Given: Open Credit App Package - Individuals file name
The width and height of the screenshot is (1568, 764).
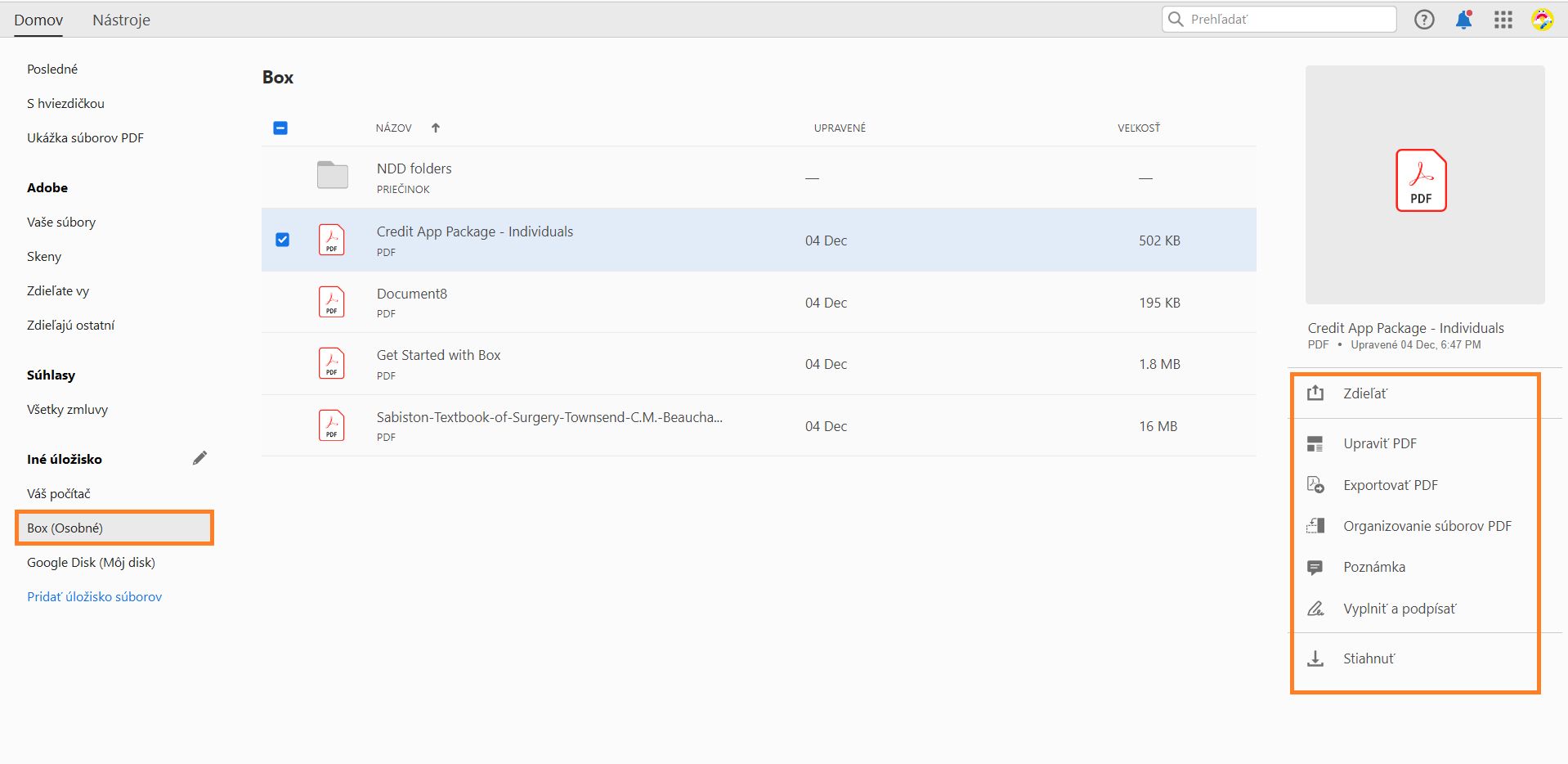Looking at the screenshot, I should [x=475, y=231].
